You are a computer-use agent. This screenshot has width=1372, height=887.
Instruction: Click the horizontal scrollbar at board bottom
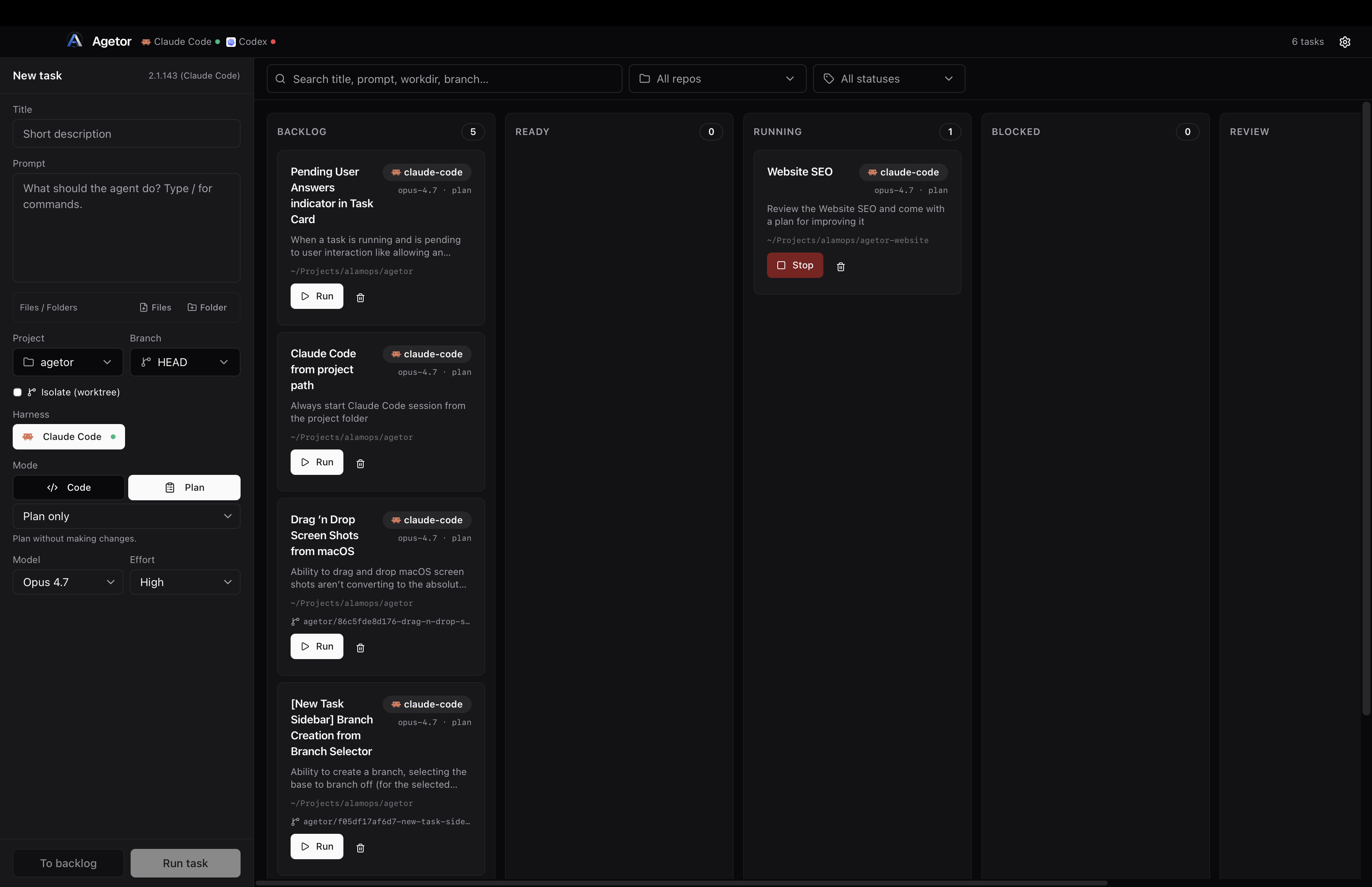[682, 883]
